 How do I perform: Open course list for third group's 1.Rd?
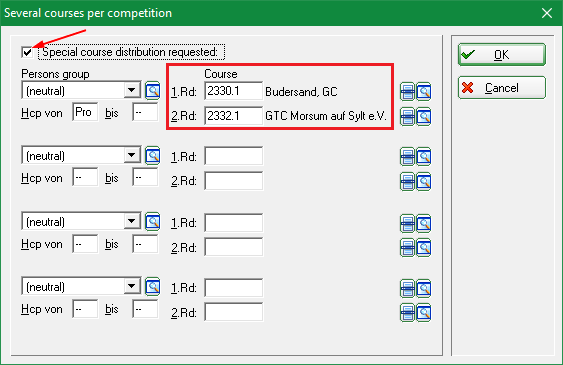[408, 223]
